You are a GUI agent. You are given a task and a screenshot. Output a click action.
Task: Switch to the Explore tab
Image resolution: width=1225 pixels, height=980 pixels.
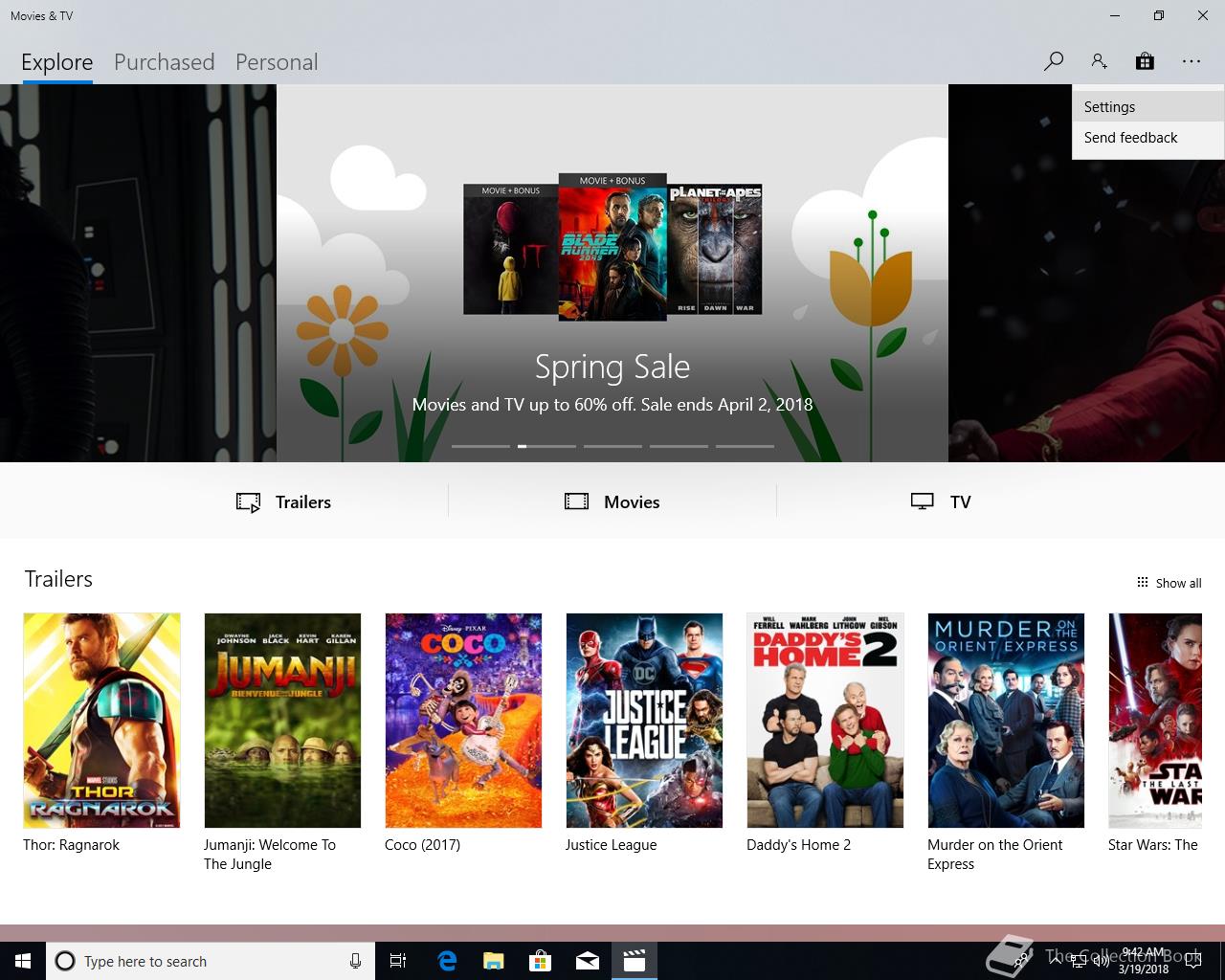(57, 62)
